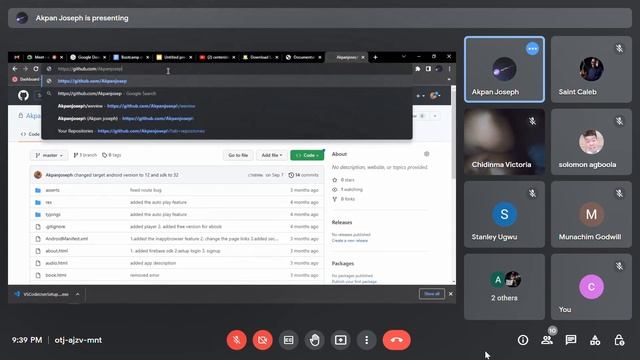640x360 pixels.
Task: Select Akpan Joseph participant tile
Action: [x=504, y=69]
